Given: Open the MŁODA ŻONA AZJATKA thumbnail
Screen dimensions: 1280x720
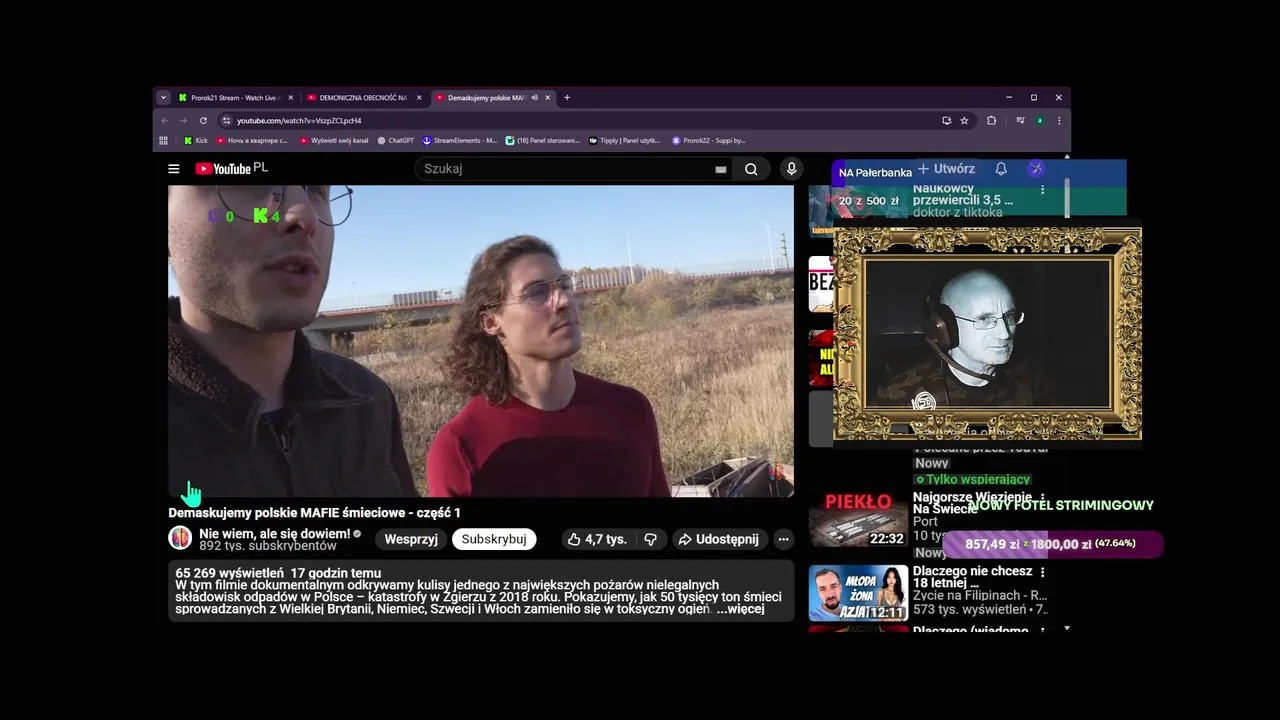Looking at the screenshot, I should 858,593.
